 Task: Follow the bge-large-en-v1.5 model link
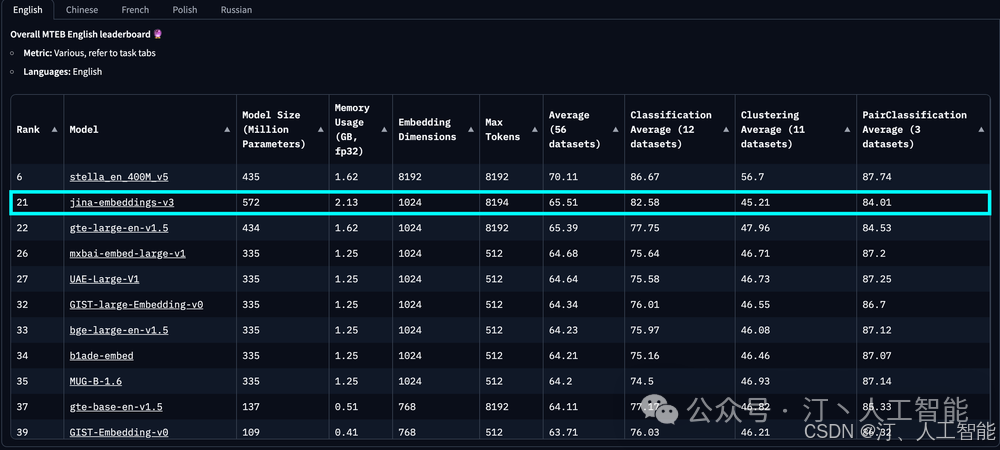(118, 330)
